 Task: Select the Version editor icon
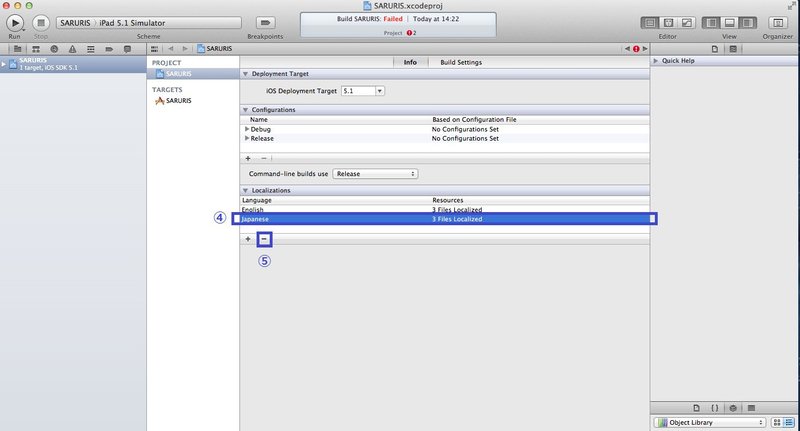coord(687,23)
